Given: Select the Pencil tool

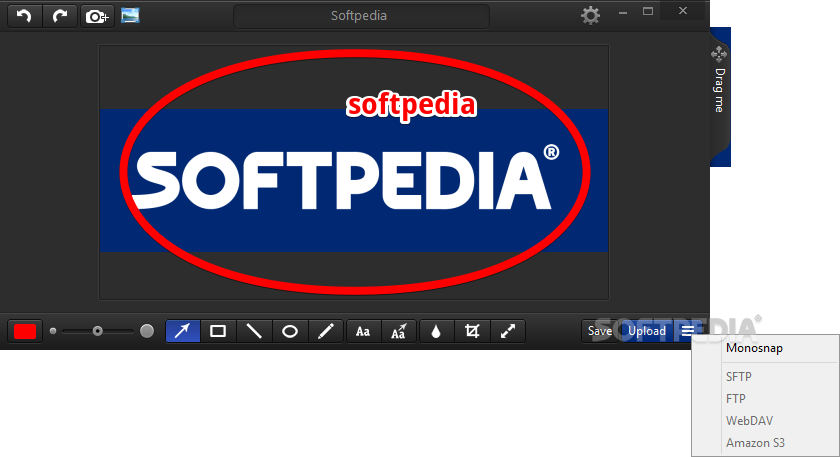Looking at the screenshot, I should click(x=326, y=331).
